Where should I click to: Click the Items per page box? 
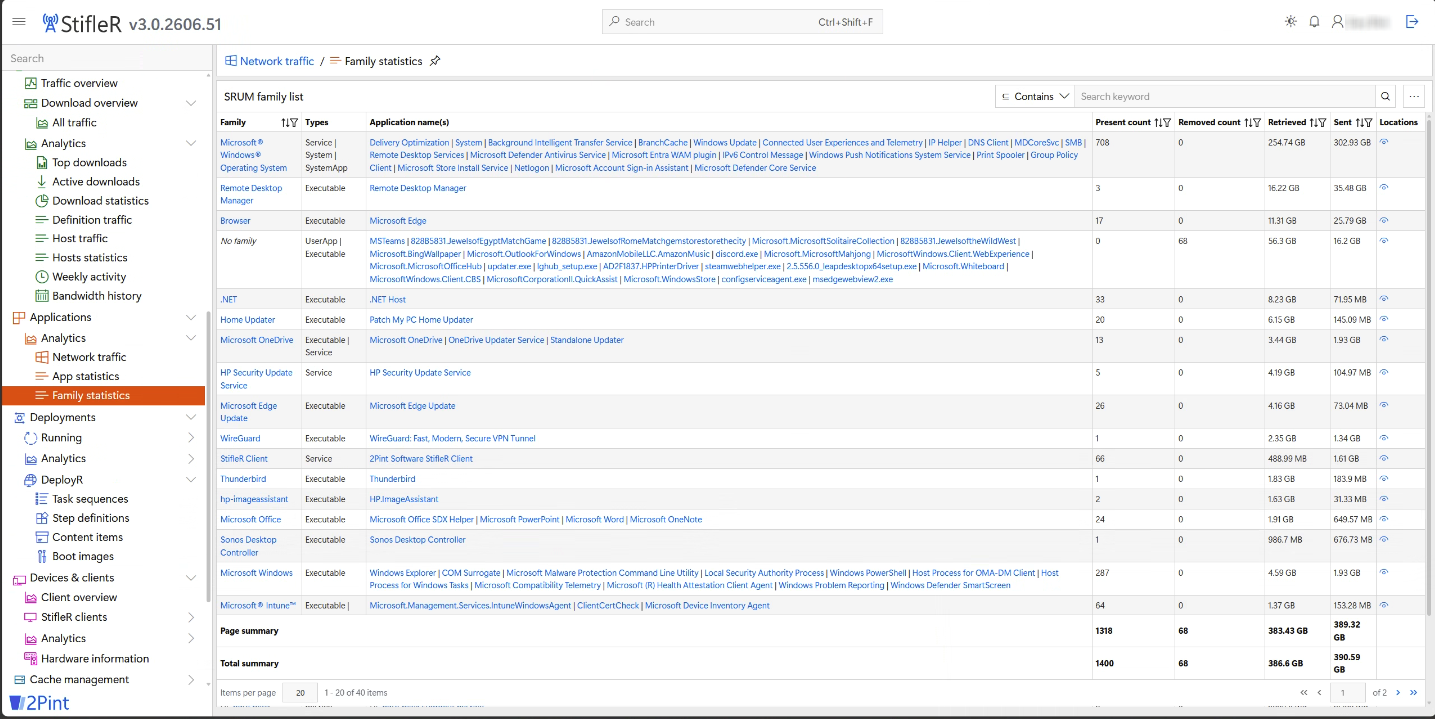tap(299, 692)
